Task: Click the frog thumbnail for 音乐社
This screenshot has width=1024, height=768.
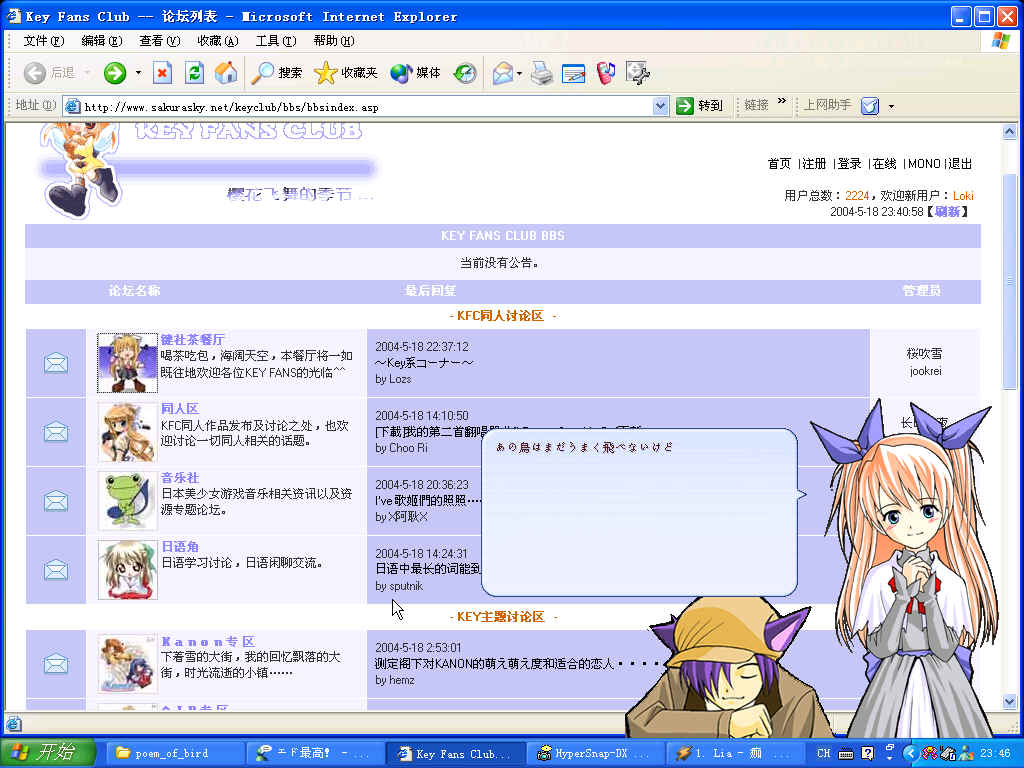Action: tap(127, 500)
